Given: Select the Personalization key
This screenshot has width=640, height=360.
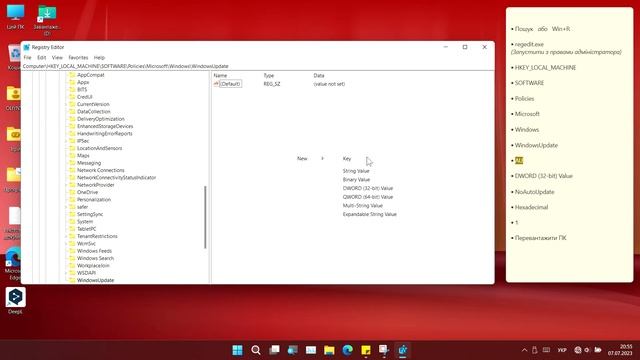Looking at the screenshot, I should click(94, 200).
